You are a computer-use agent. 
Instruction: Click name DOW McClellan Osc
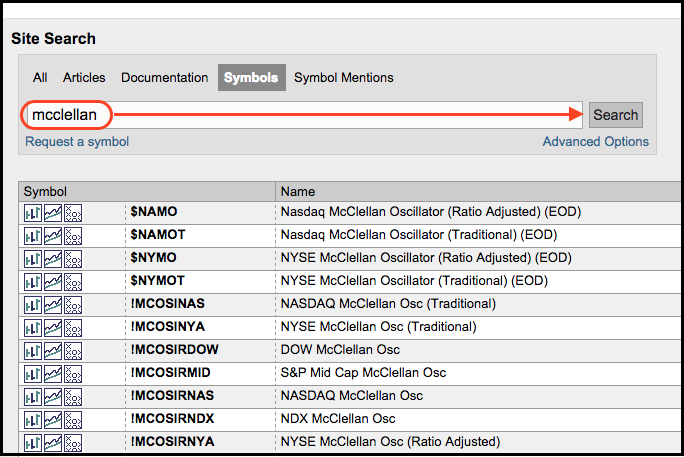pyautogui.click(x=340, y=350)
